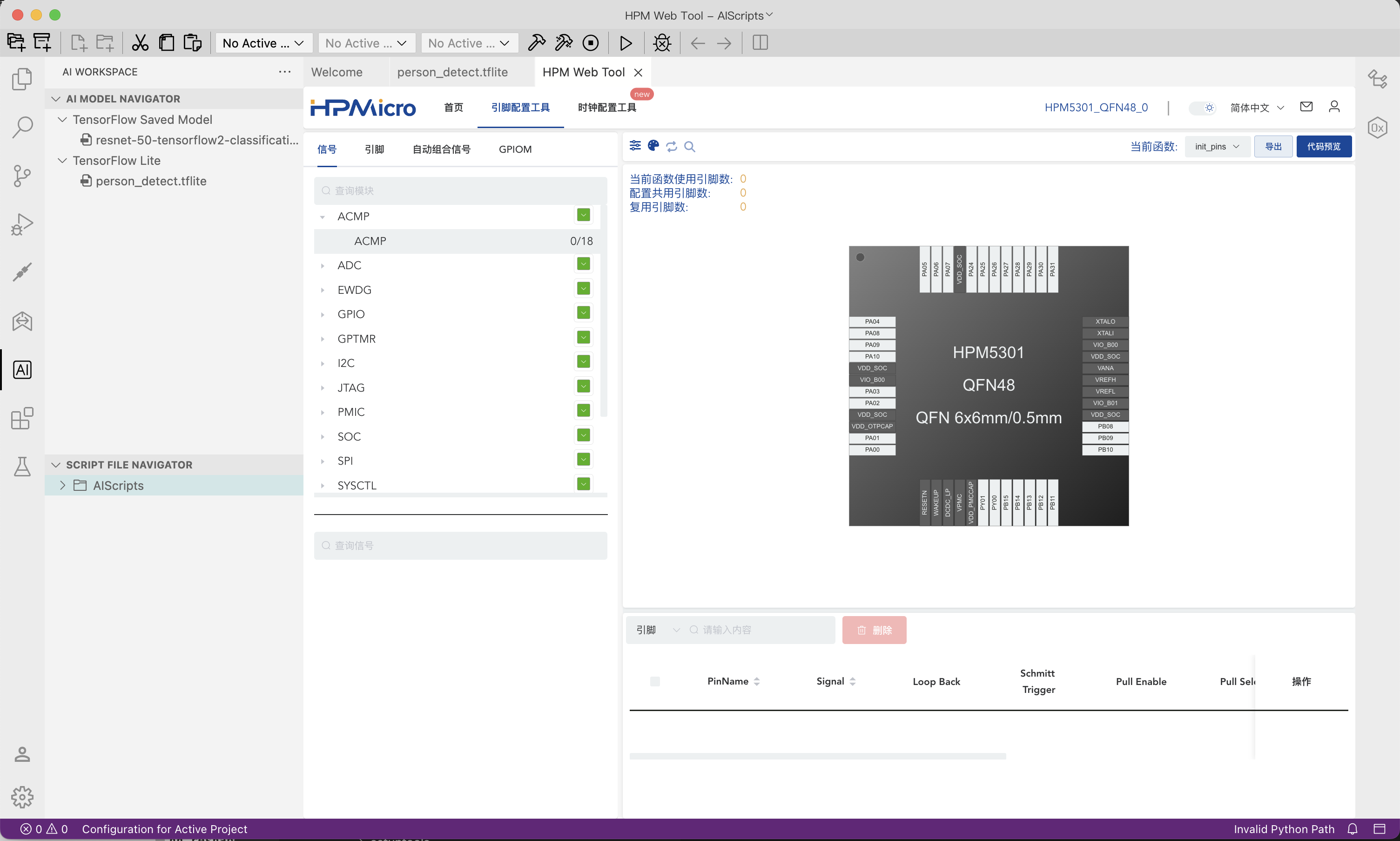Open the mail envelope icon
The width and height of the screenshot is (1400, 841).
pyautogui.click(x=1306, y=107)
